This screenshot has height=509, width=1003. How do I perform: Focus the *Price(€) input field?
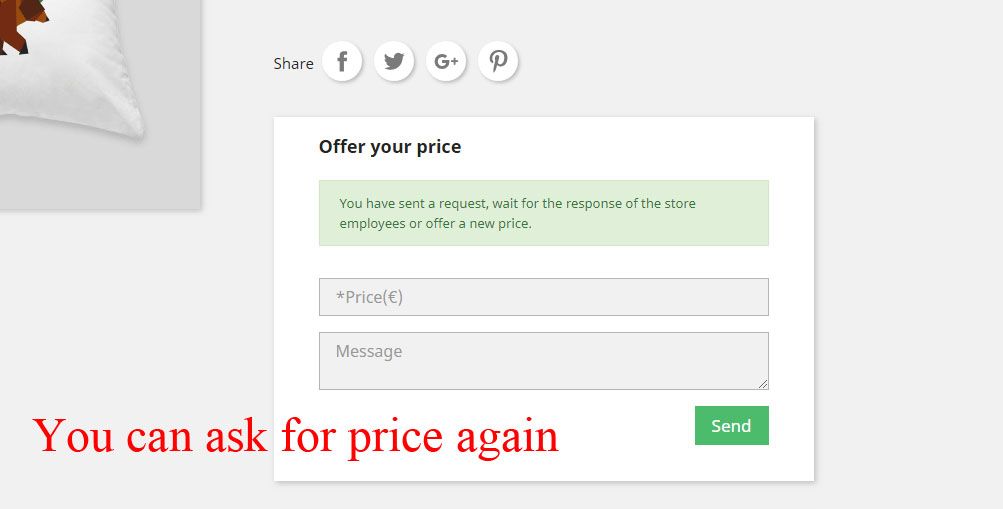point(544,297)
